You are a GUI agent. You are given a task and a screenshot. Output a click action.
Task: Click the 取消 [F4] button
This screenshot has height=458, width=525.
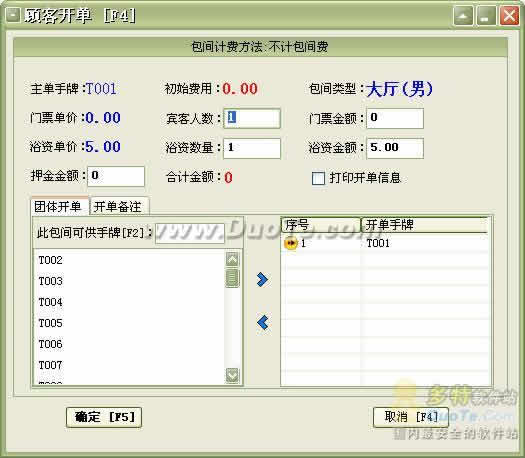pyautogui.click(x=411, y=417)
